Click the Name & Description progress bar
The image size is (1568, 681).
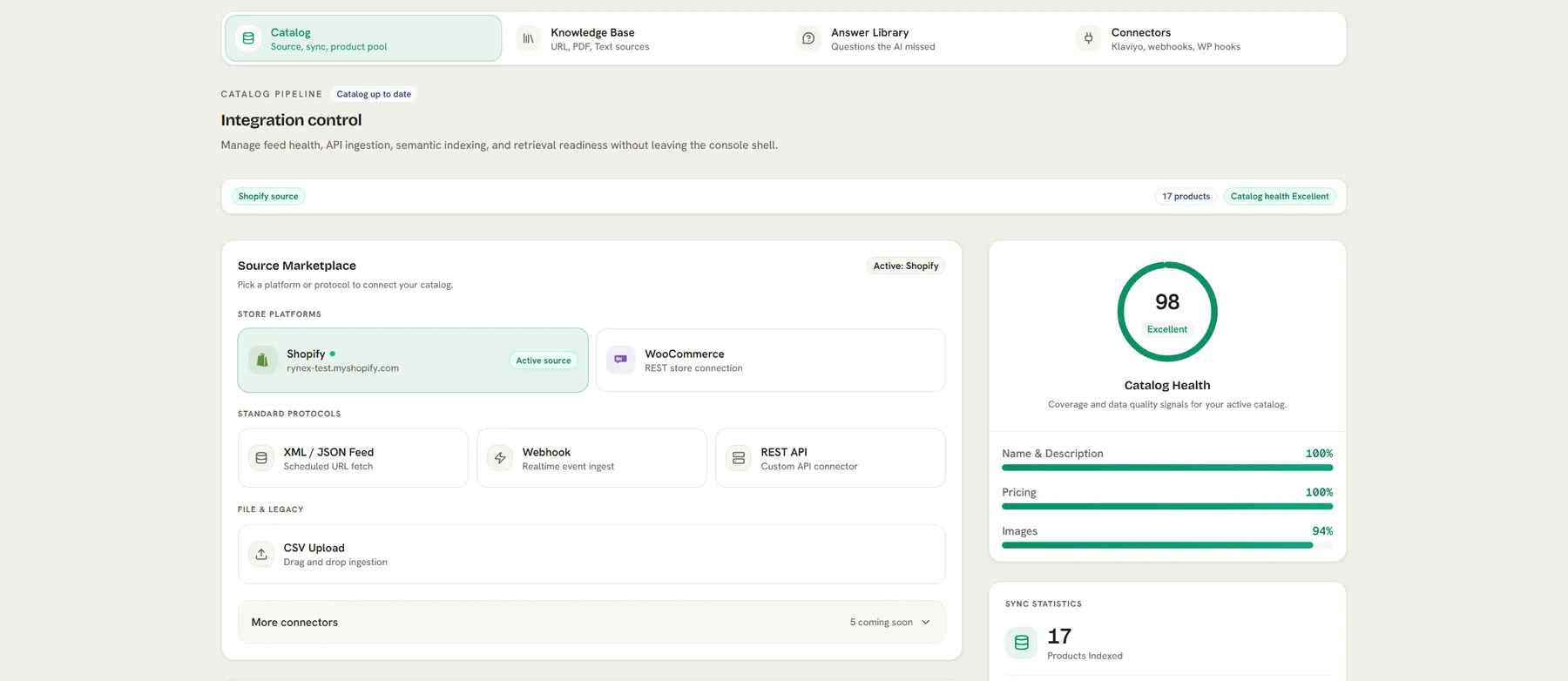click(x=1167, y=468)
